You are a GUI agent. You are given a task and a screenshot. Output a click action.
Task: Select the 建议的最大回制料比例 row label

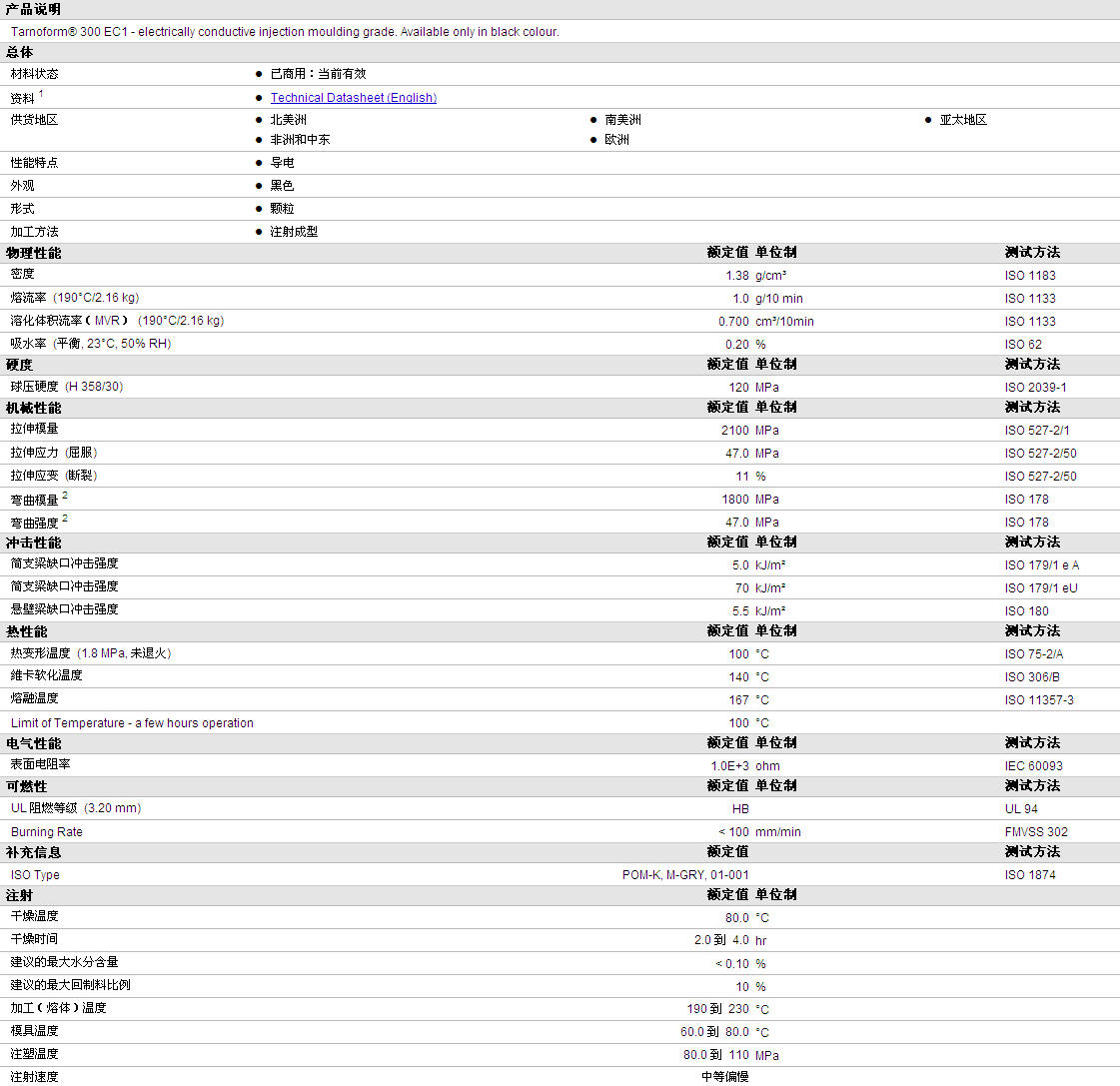click(x=71, y=984)
